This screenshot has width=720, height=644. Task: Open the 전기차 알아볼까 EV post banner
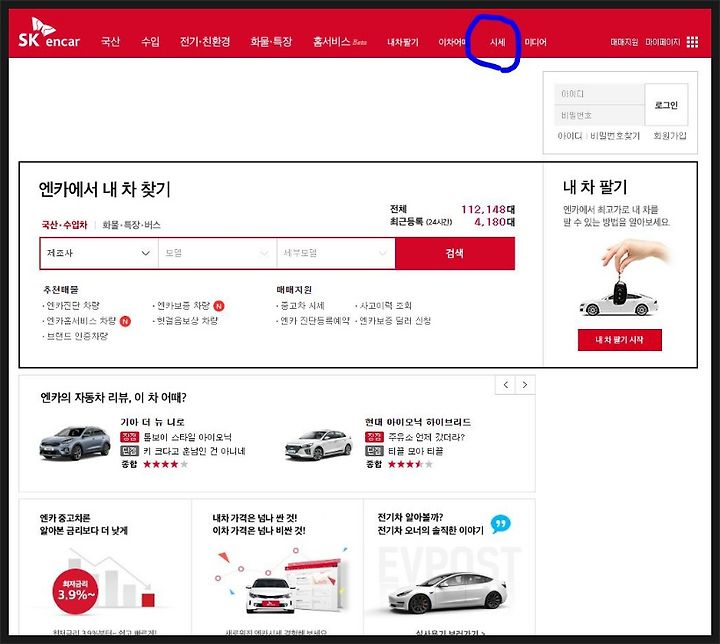click(x=449, y=567)
